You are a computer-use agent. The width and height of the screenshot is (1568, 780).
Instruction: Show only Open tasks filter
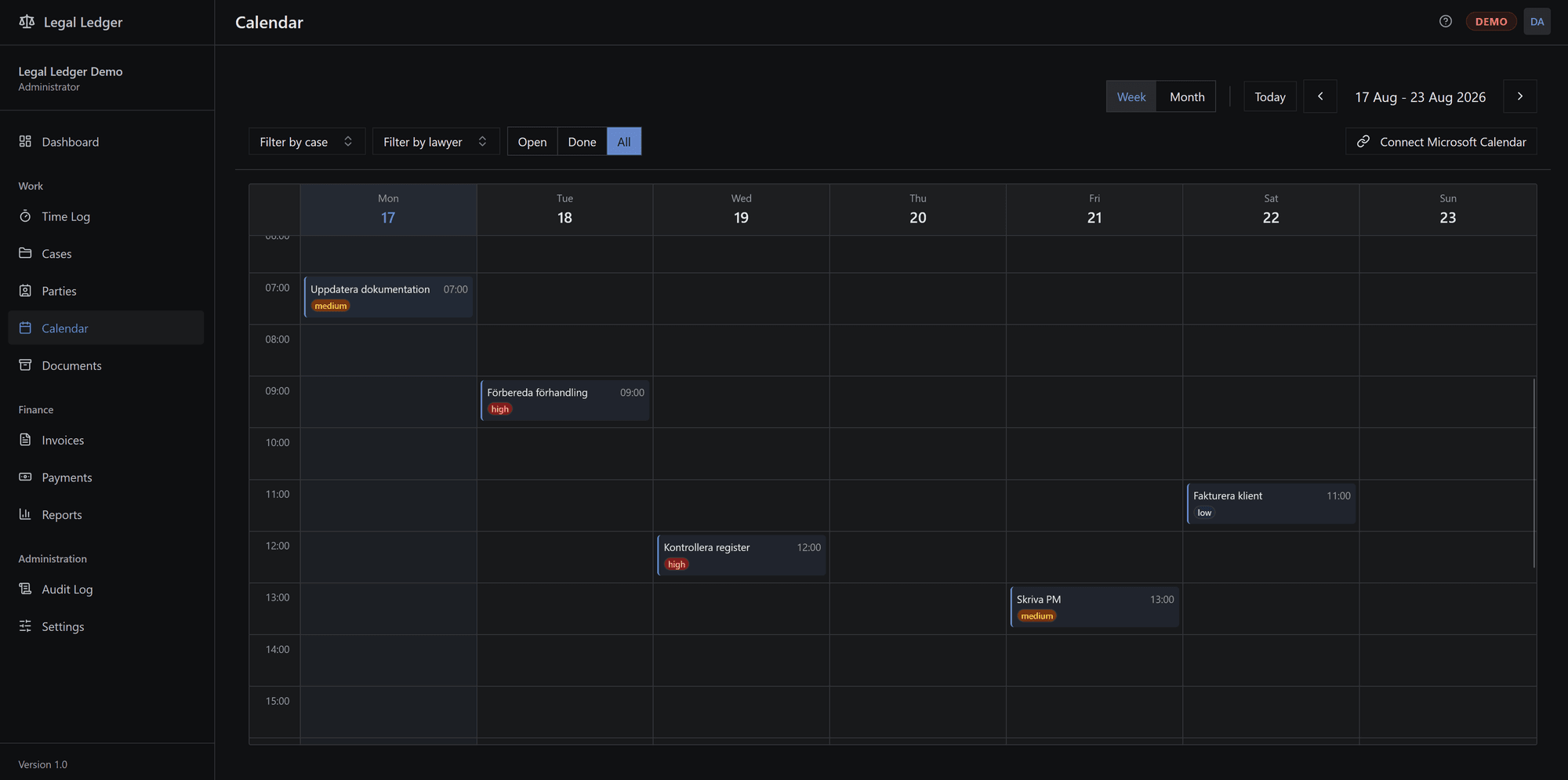tap(532, 141)
